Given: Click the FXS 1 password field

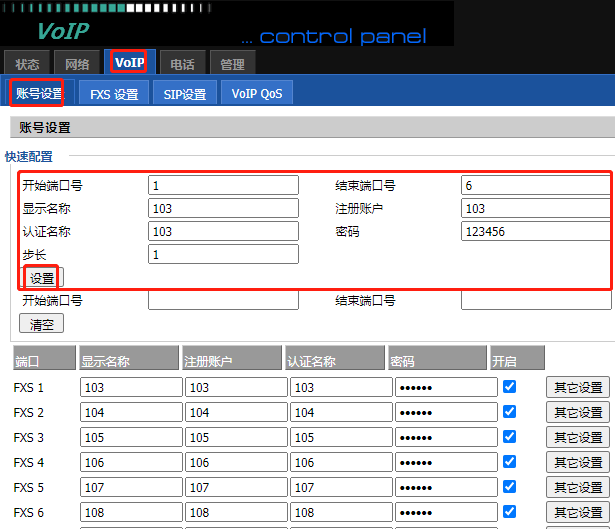Looking at the screenshot, I should pos(446,388).
